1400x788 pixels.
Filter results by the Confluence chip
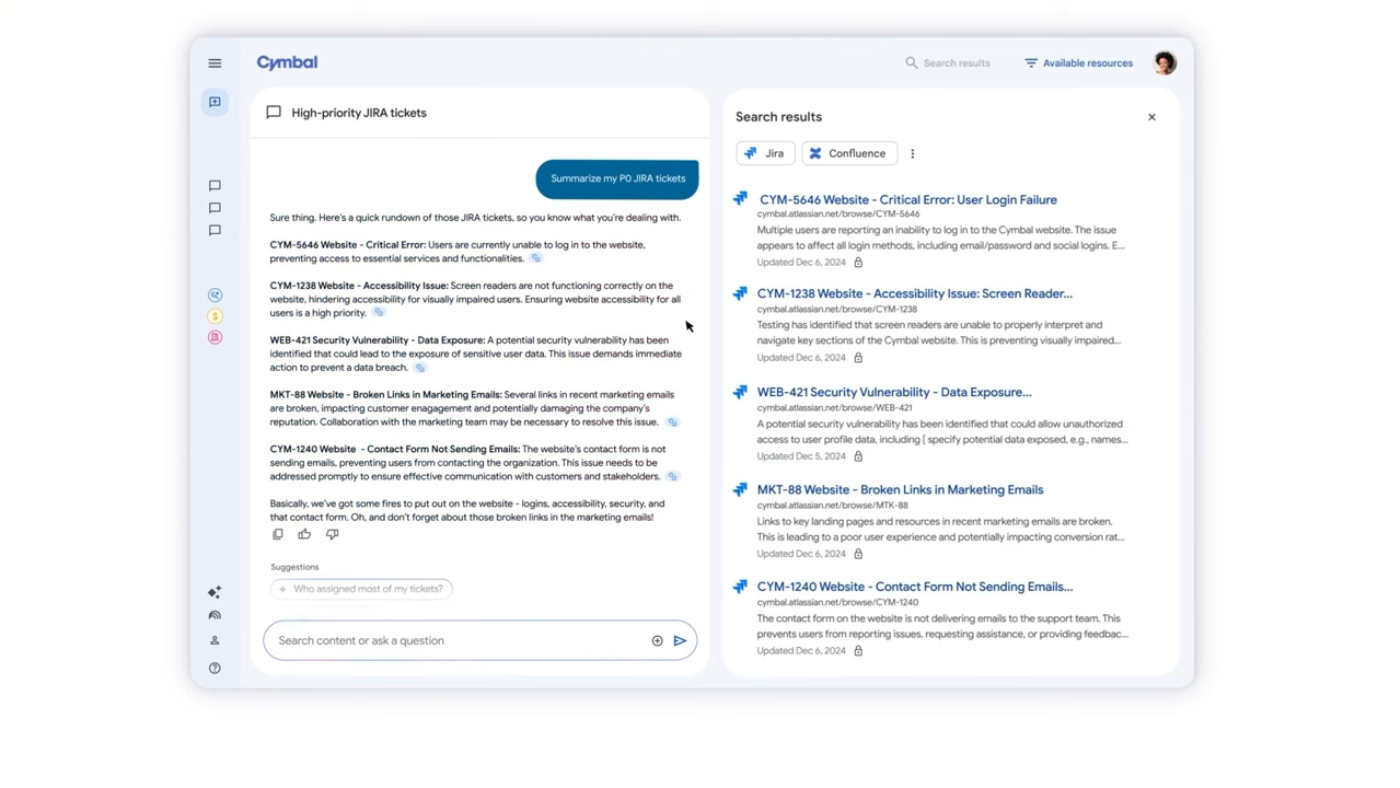click(x=849, y=153)
